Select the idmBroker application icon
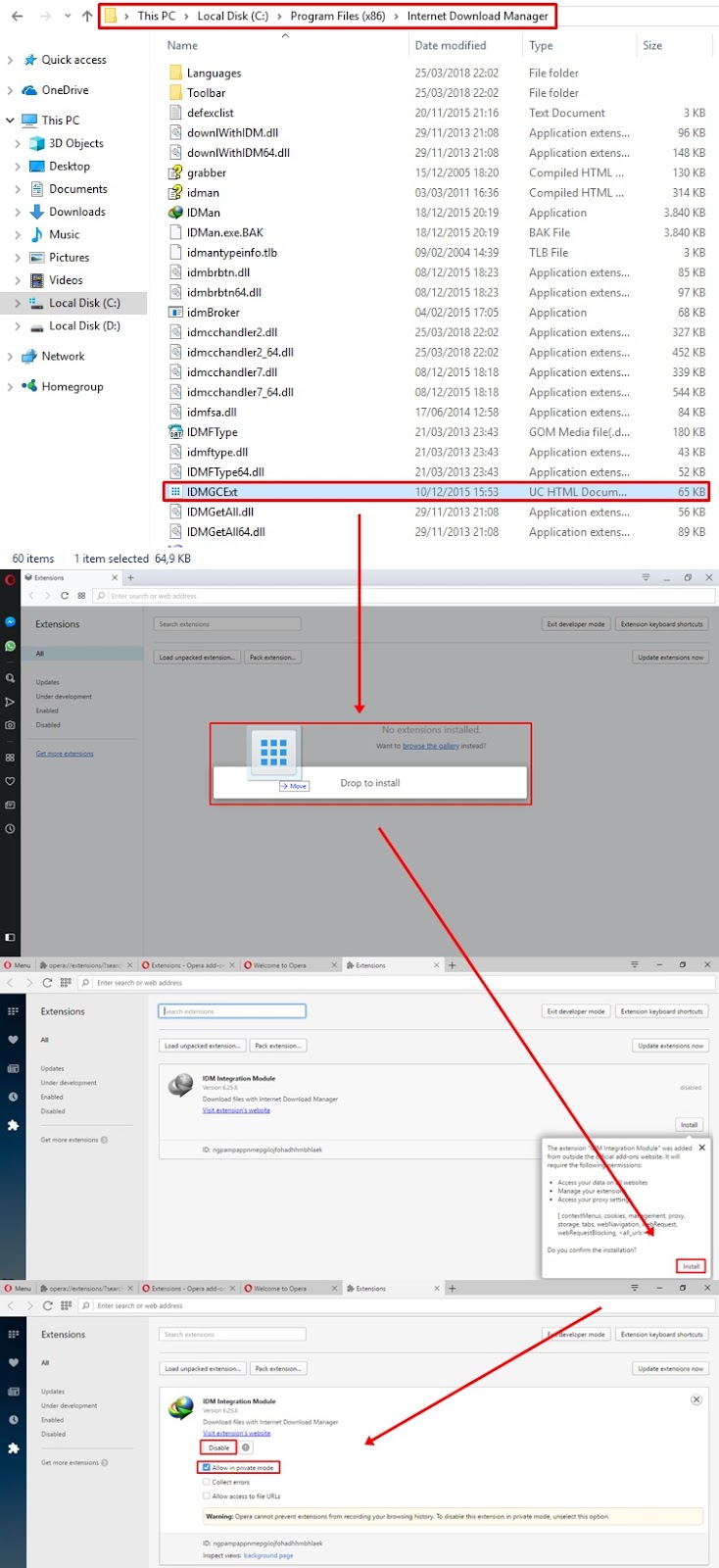The height and width of the screenshot is (1568, 719). pyautogui.click(x=175, y=313)
